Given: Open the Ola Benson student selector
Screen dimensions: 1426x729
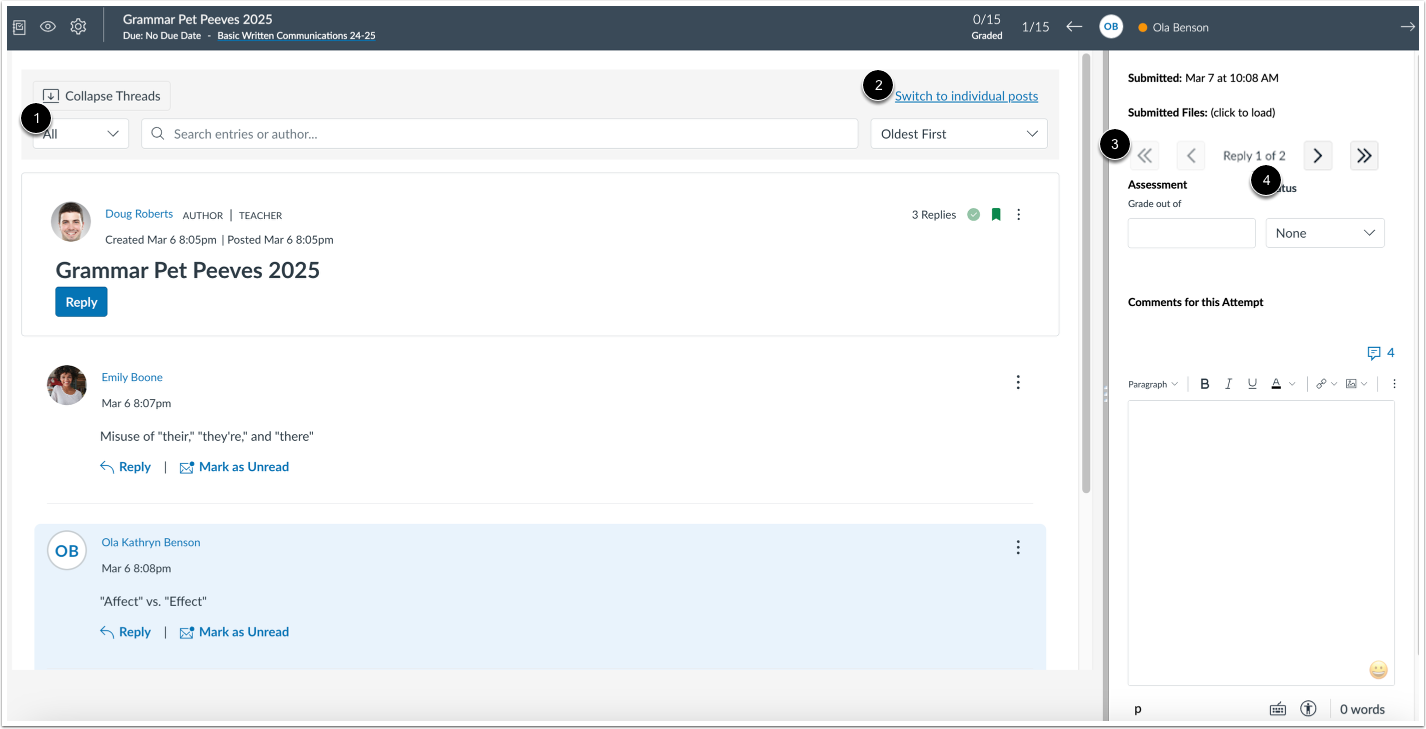Looking at the screenshot, I should tap(1180, 27).
